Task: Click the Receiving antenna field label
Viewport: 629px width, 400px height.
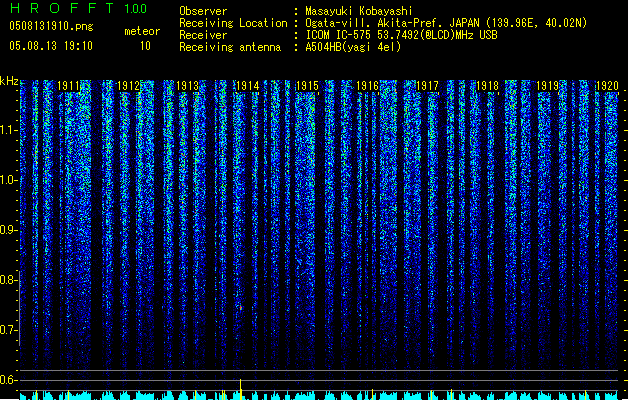Action: [230, 47]
